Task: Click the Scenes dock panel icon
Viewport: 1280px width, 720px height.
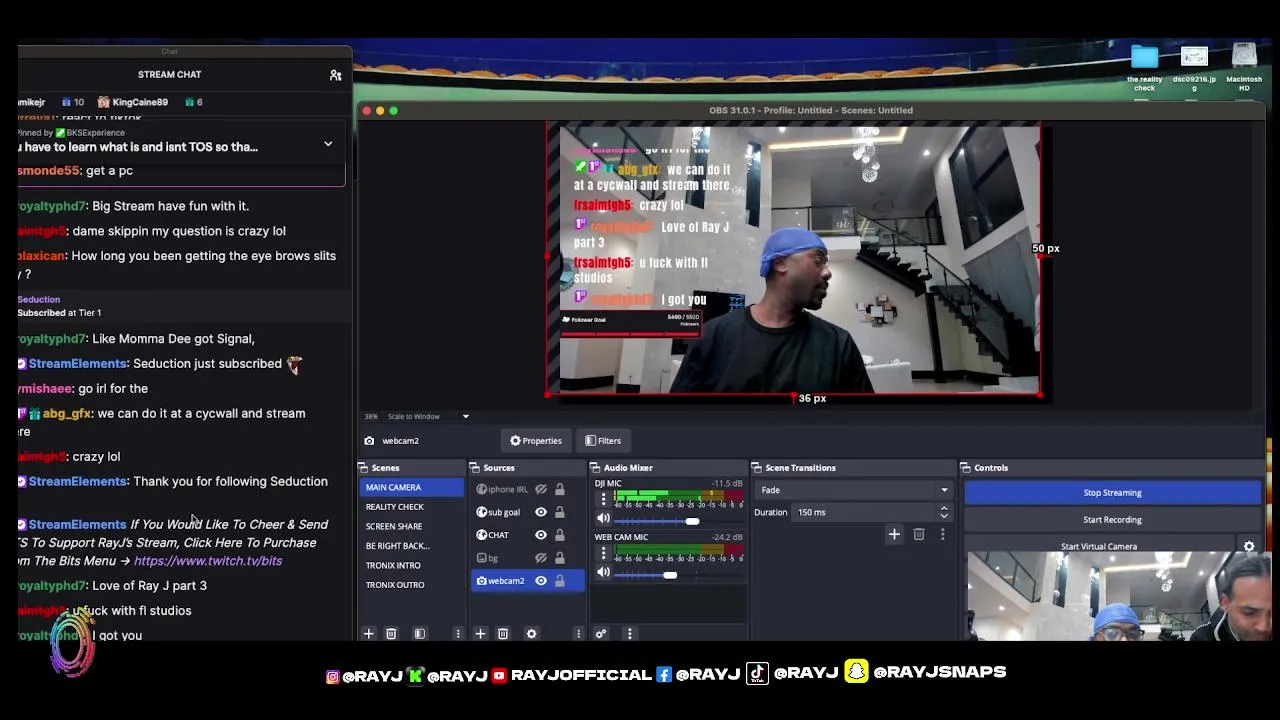Action: pos(365,468)
